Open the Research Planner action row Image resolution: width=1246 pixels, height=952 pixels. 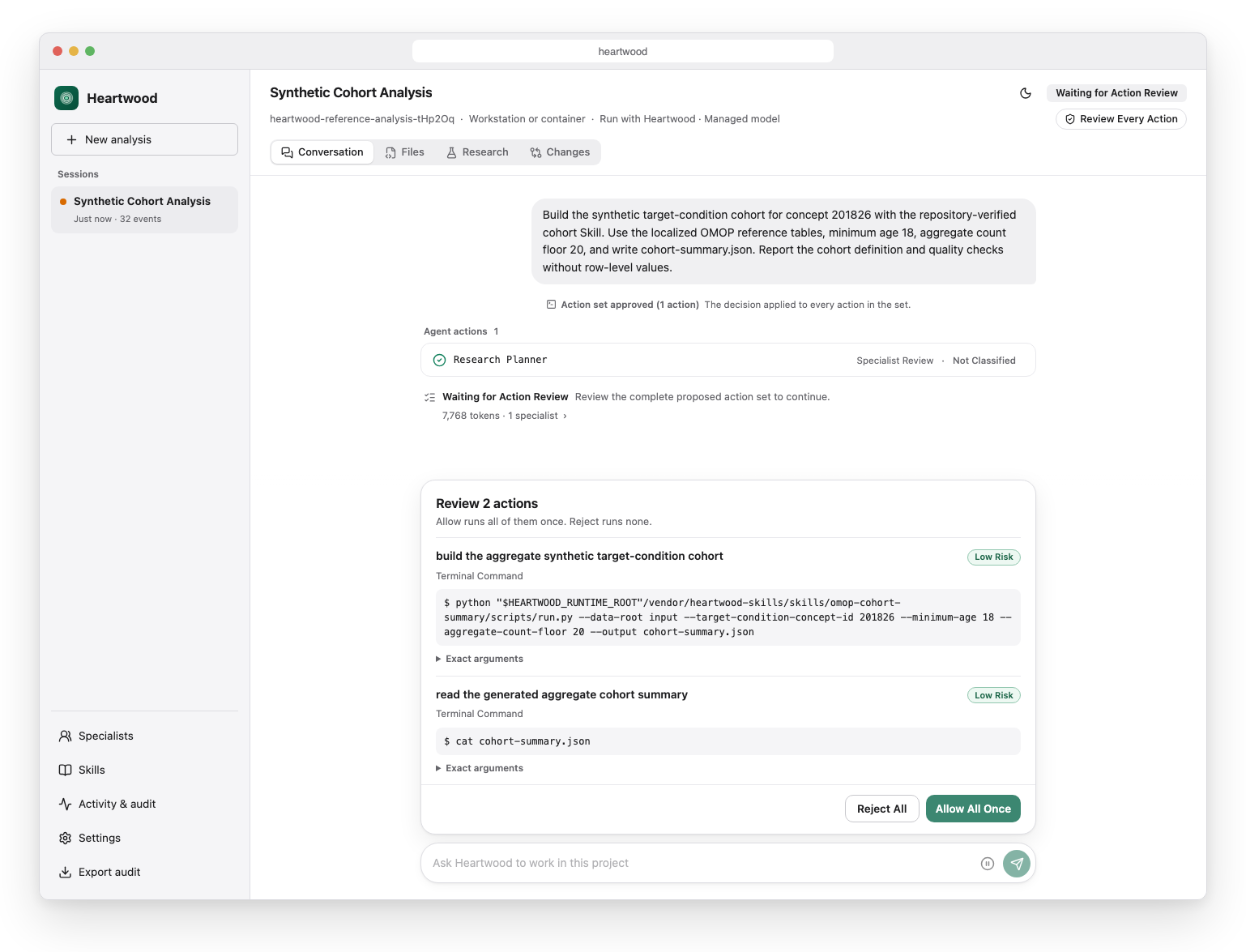[x=728, y=361]
